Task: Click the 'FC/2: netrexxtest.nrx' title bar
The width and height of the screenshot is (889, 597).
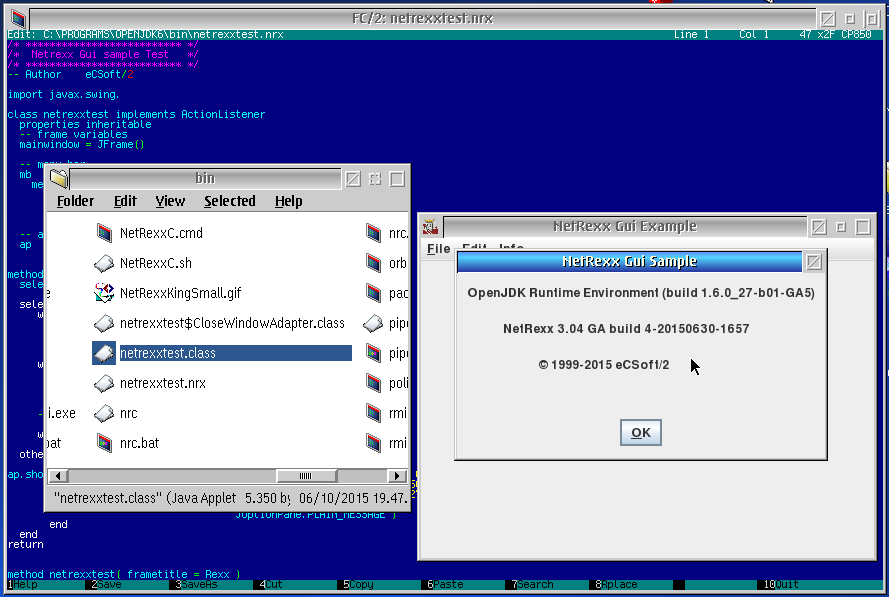Action: 423,19
